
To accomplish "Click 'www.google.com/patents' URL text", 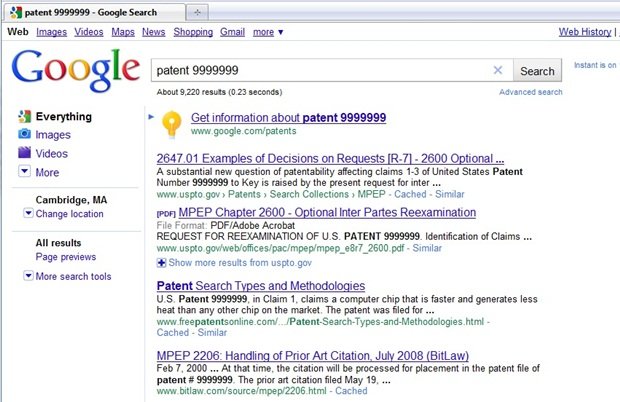I will click(243, 131).
